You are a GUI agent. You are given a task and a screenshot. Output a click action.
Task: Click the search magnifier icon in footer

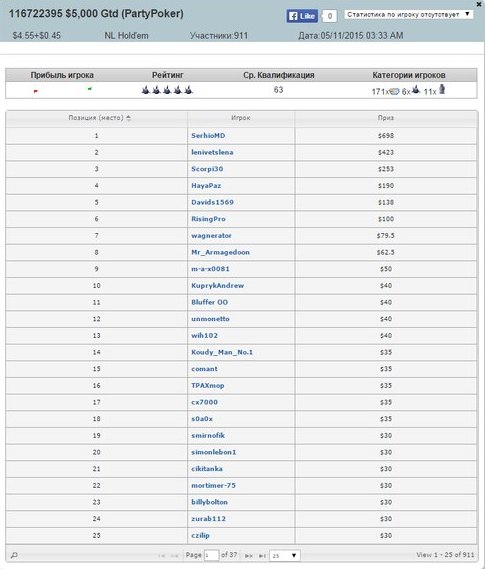pyautogui.click(x=14, y=555)
